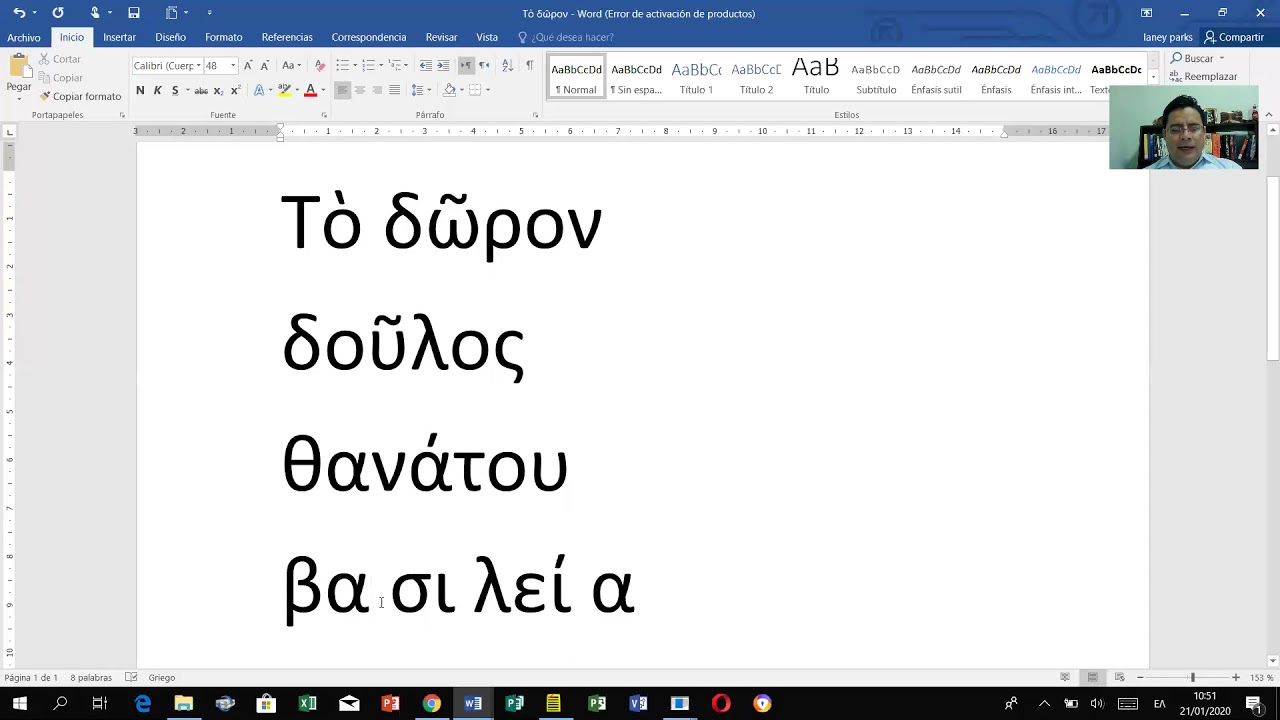Switch to the Insertar tab
Screen dimensions: 1280x720
119,37
